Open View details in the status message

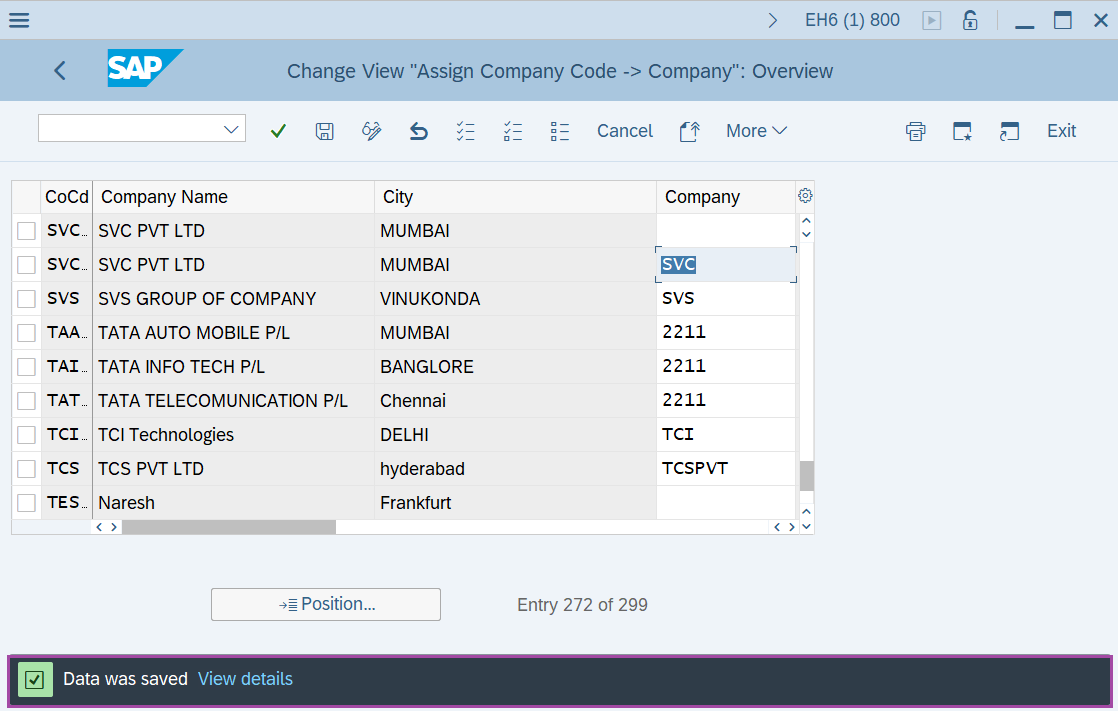pos(245,678)
